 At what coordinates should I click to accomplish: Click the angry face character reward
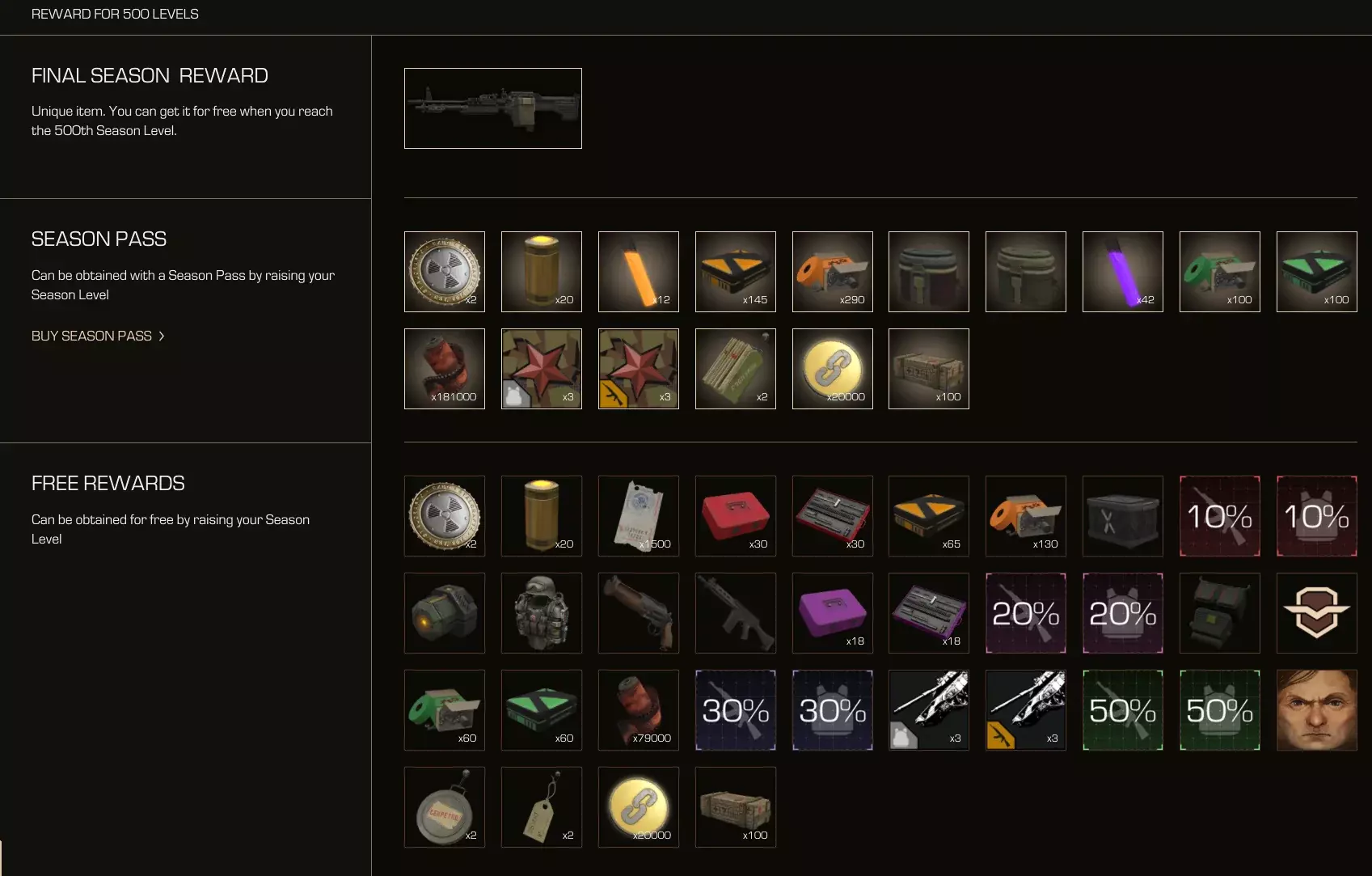[x=1317, y=710]
